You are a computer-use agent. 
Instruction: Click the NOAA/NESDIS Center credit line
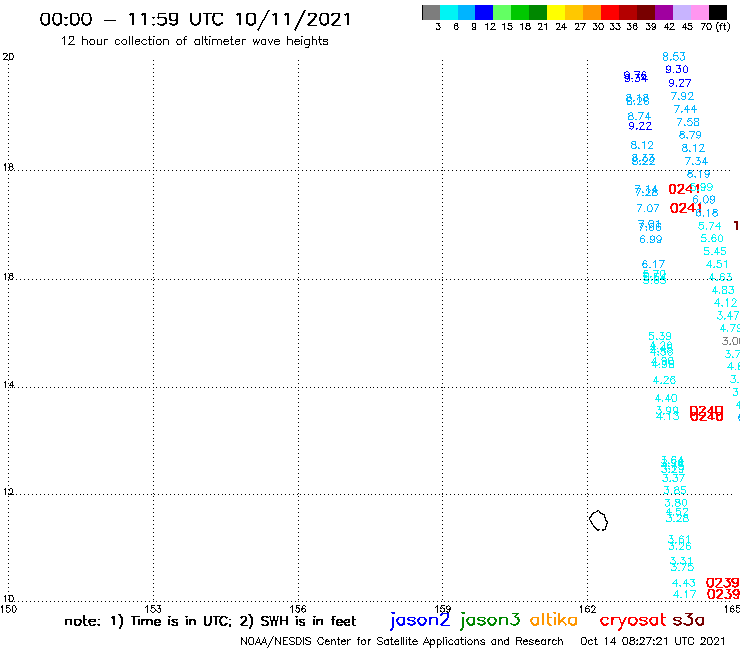click(402, 641)
